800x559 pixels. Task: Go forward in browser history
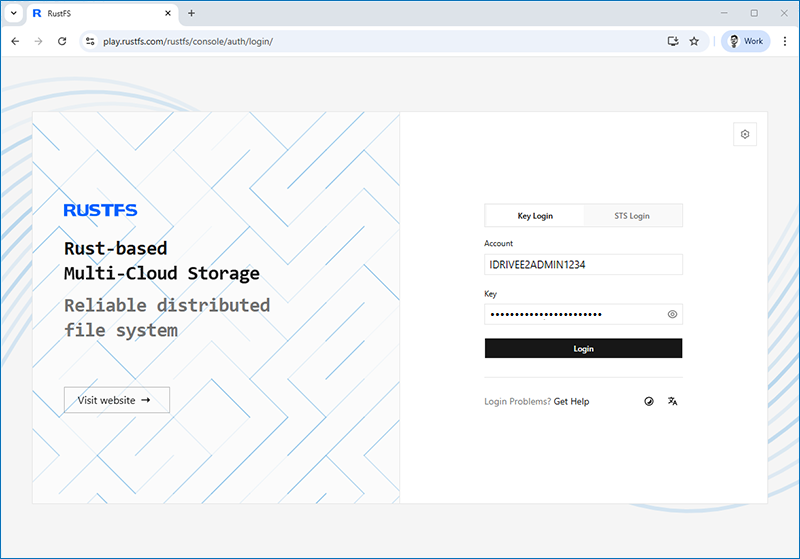point(38,41)
